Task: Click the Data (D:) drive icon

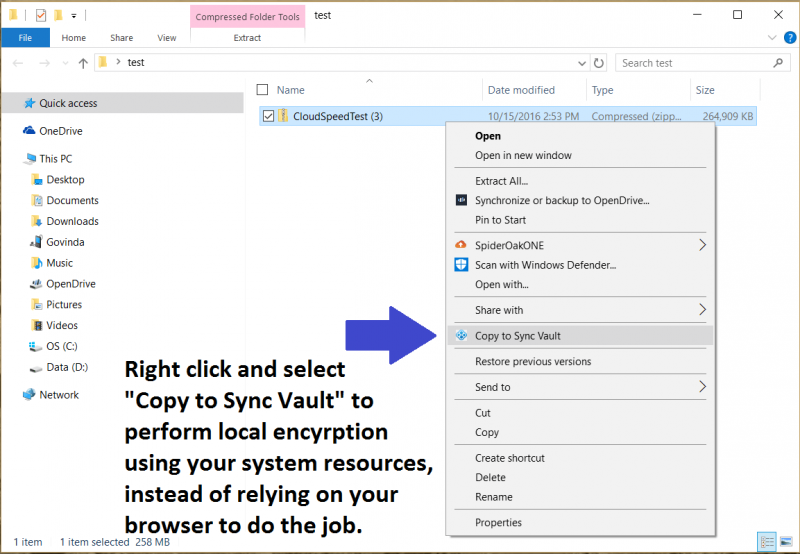Action: click(36, 368)
